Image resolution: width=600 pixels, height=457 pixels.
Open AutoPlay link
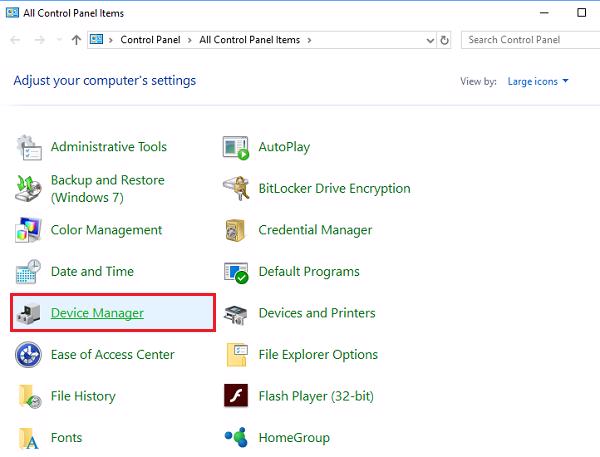point(284,147)
